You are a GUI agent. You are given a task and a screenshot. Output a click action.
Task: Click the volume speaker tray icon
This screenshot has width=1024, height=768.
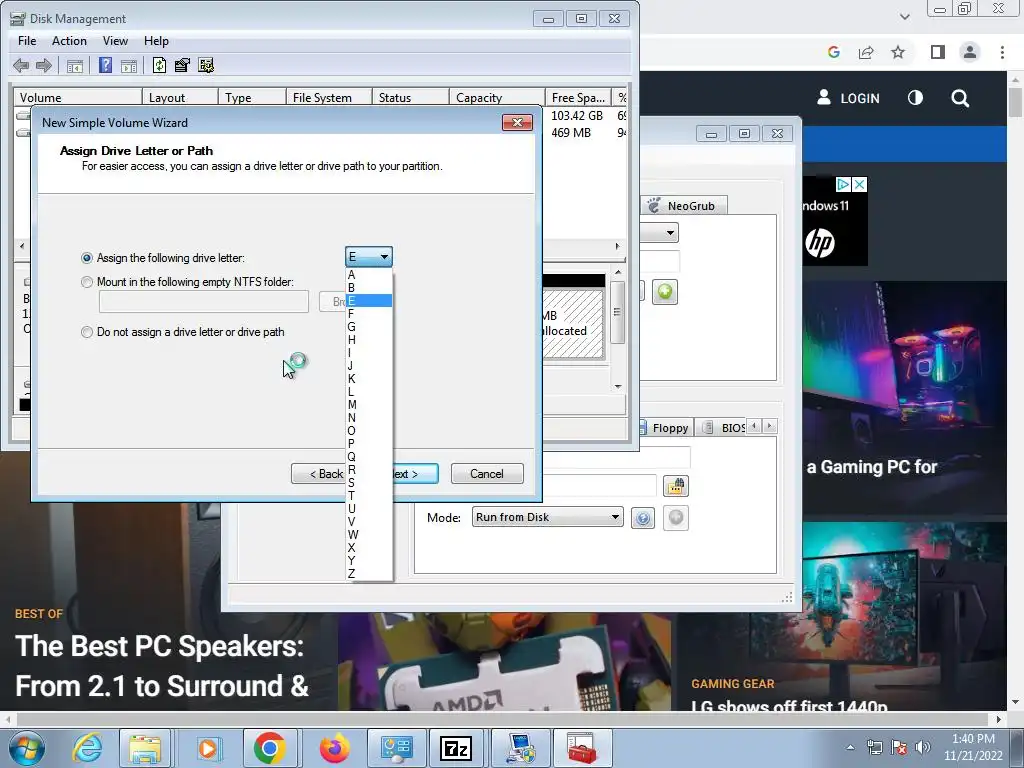923,747
